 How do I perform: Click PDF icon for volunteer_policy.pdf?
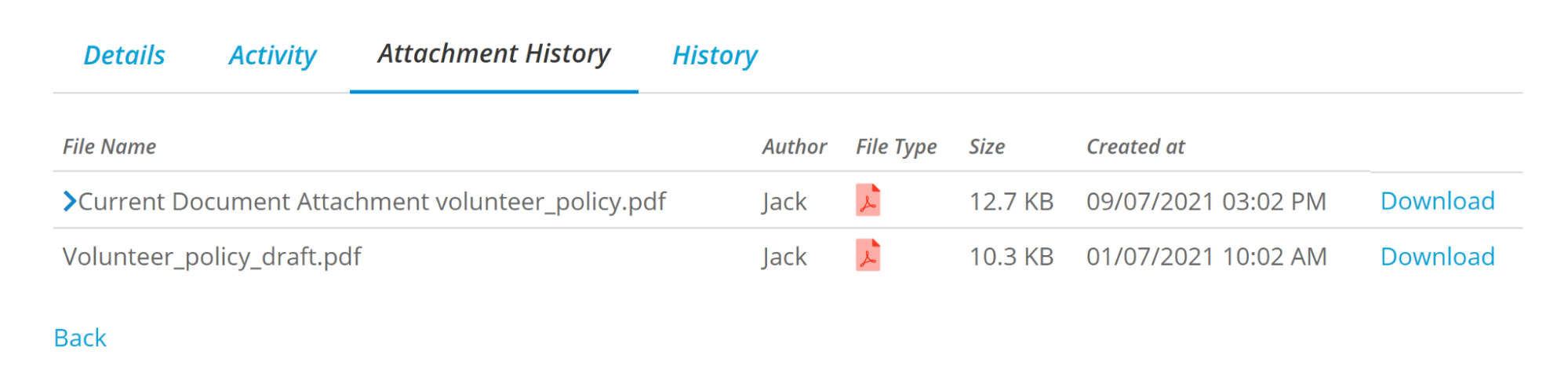(x=868, y=199)
